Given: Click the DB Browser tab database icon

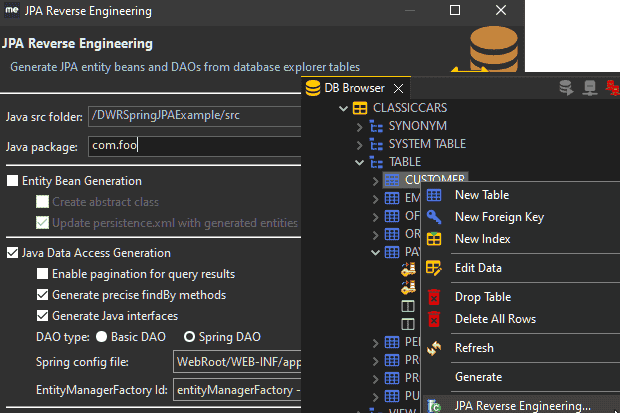Looking at the screenshot, I should (313, 88).
